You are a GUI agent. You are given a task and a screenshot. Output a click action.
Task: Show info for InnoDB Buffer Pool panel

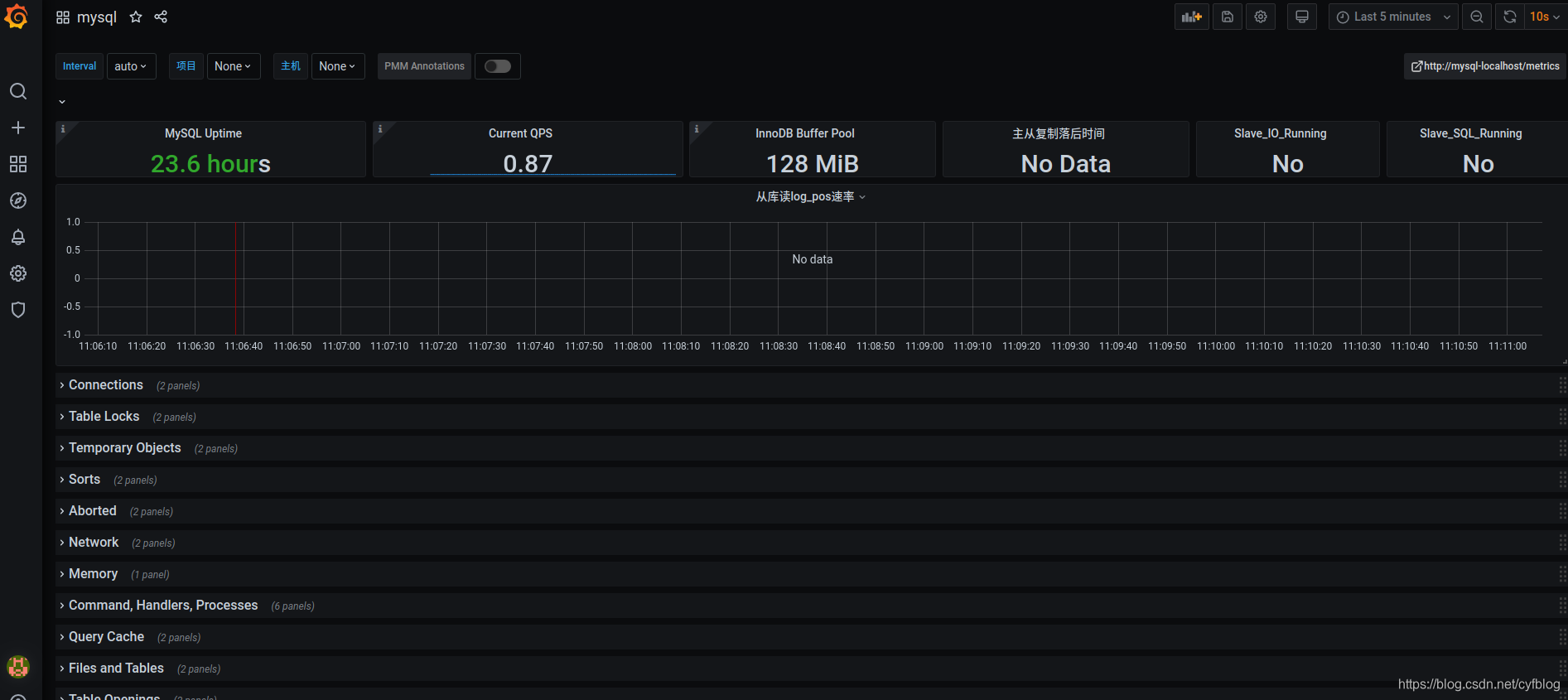[x=697, y=128]
